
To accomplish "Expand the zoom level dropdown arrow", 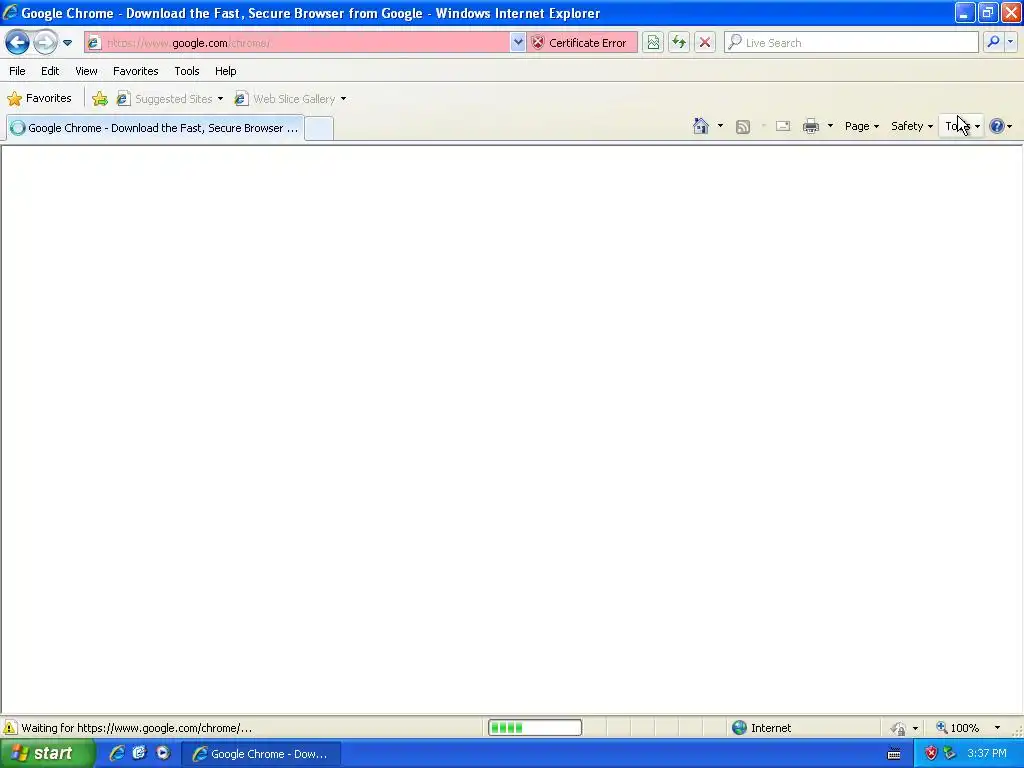I will click(997, 728).
